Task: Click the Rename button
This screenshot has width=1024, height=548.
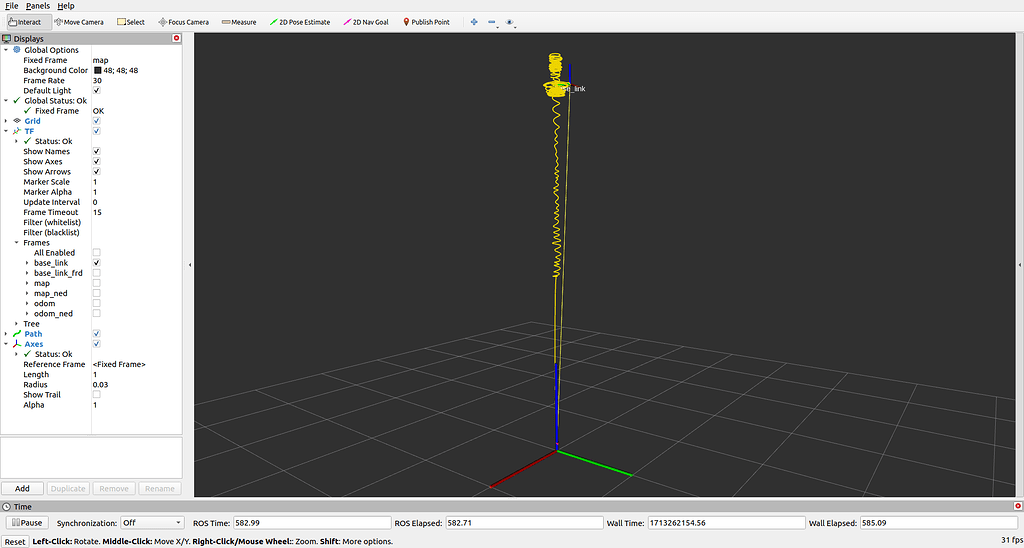Action: pos(159,489)
